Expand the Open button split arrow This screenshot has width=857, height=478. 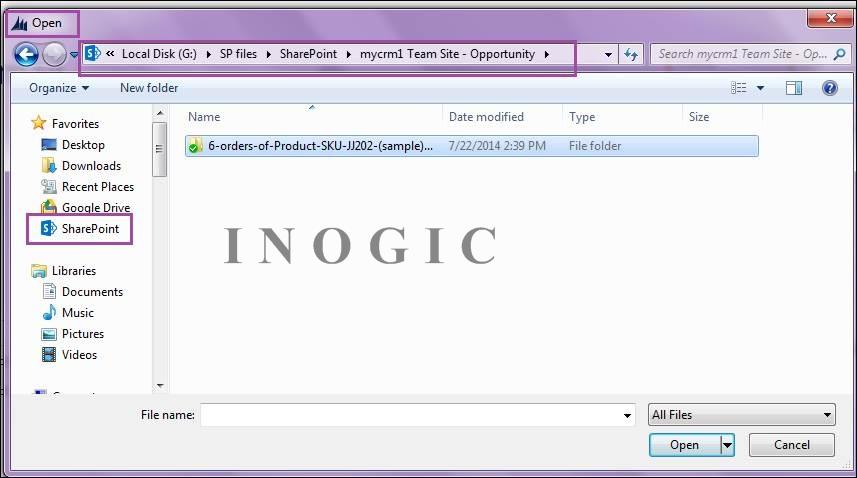click(x=727, y=445)
